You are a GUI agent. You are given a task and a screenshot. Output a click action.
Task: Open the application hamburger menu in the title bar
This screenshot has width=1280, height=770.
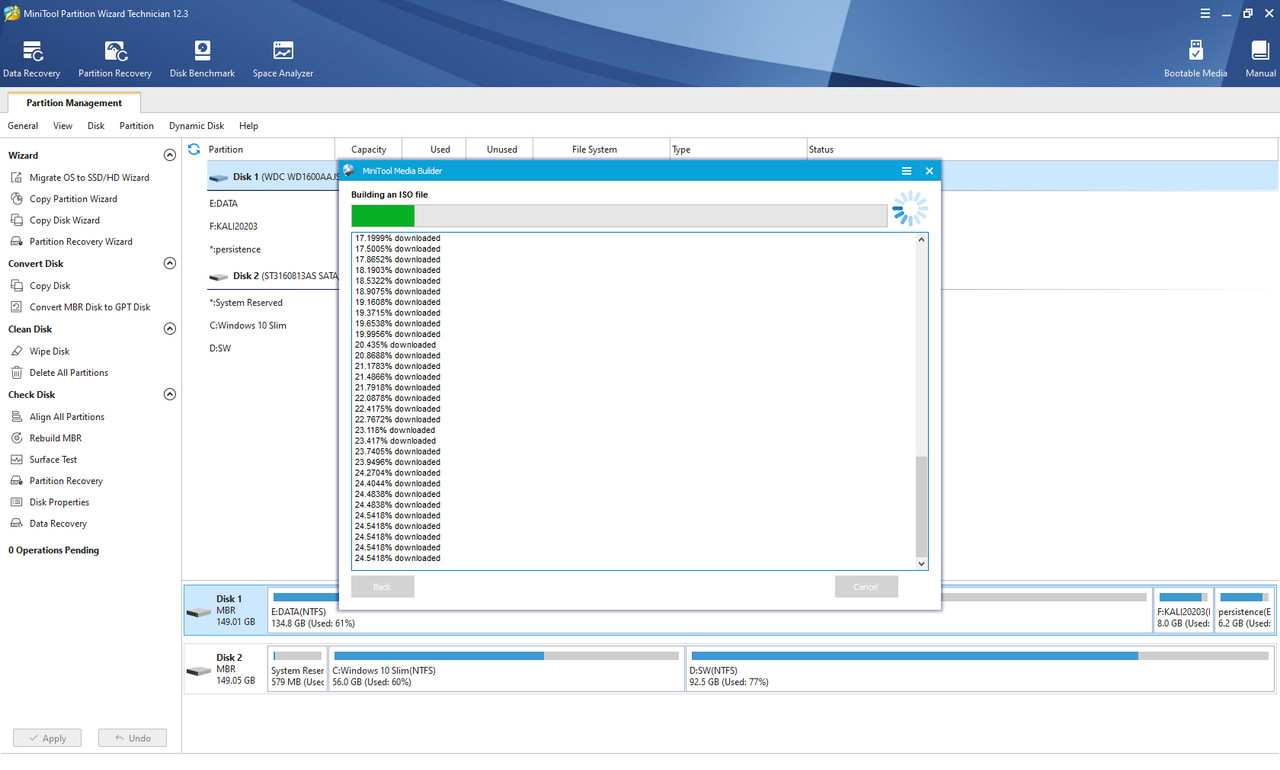[x=1204, y=13]
